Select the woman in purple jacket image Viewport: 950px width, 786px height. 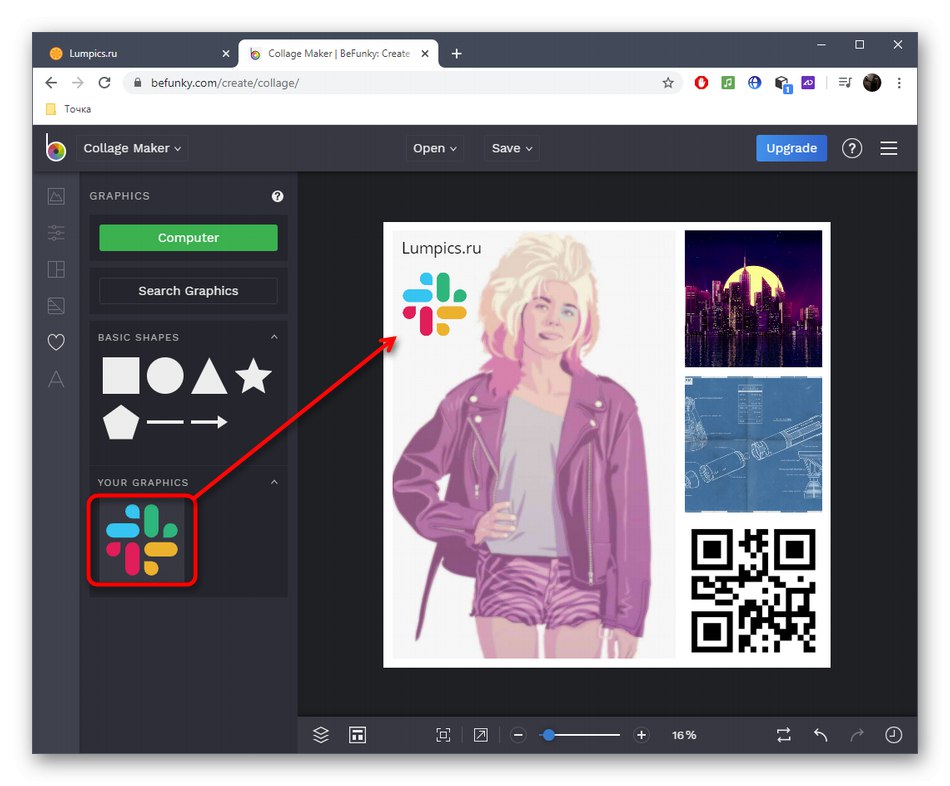coord(534,444)
